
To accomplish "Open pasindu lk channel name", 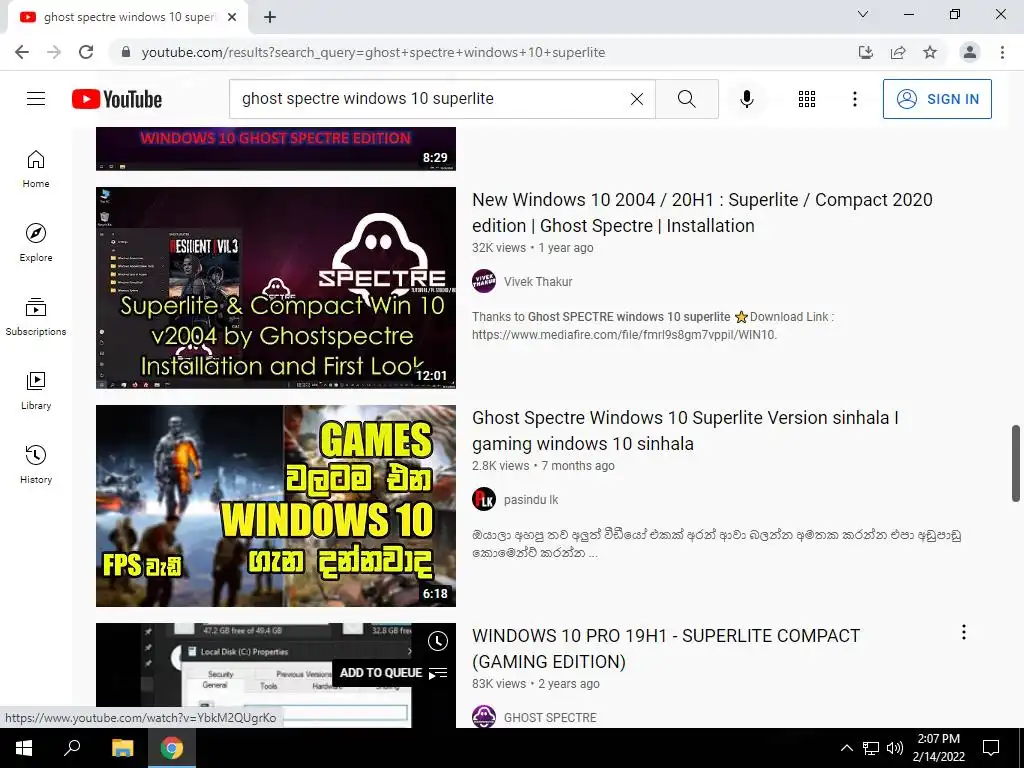I will [531, 500].
